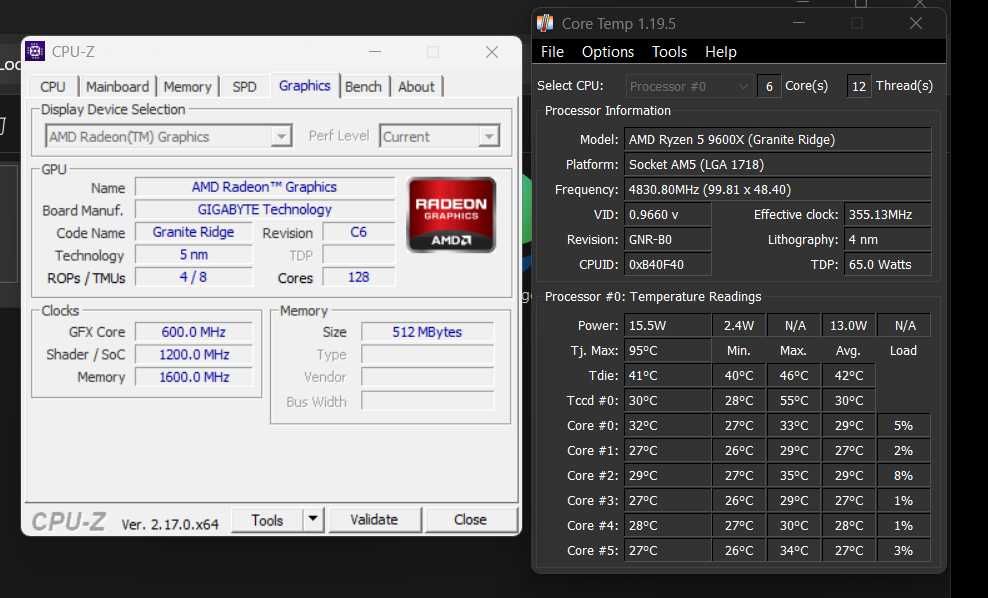988x598 pixels.
Task: Open the Tools menu in Core Temp
Action: (669, 52)
